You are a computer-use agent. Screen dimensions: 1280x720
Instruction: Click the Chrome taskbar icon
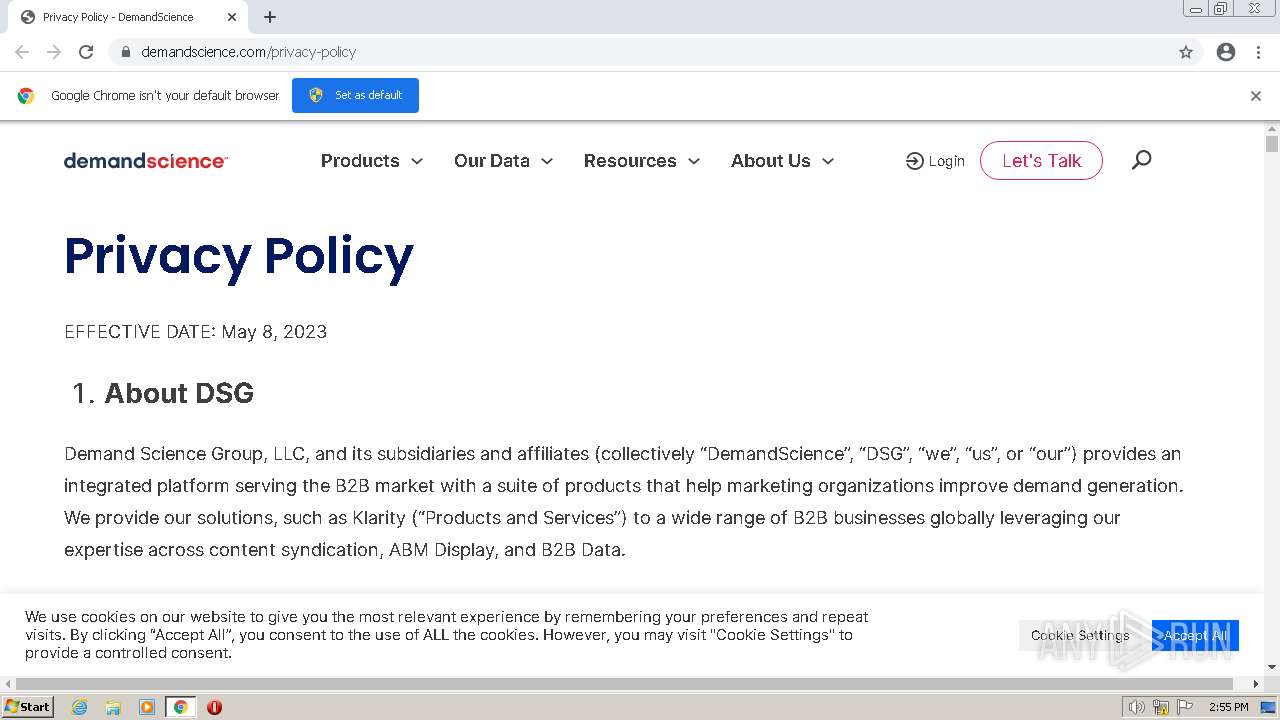(181, 707)
